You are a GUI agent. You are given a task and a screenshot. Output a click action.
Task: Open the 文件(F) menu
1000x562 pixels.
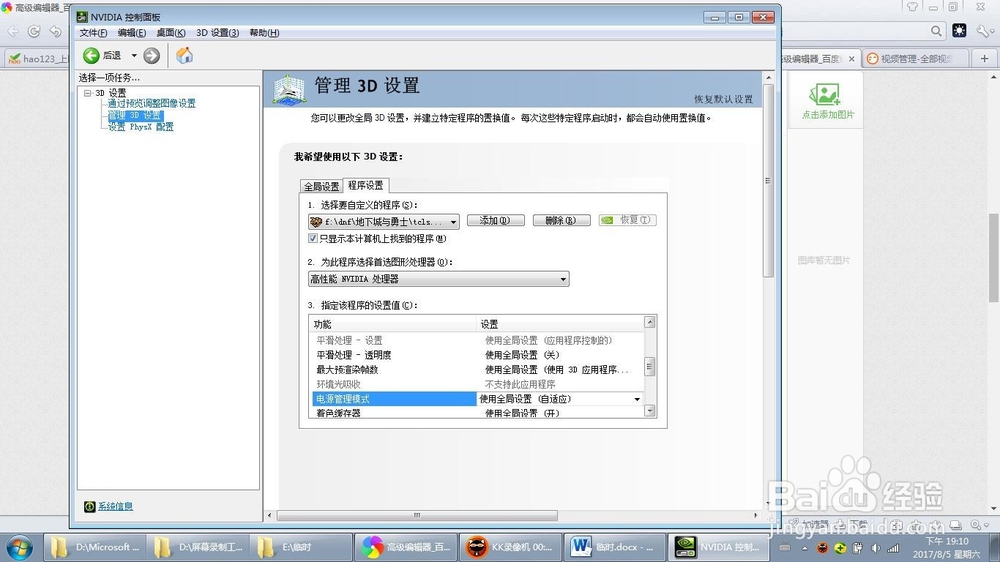(93, 33)
